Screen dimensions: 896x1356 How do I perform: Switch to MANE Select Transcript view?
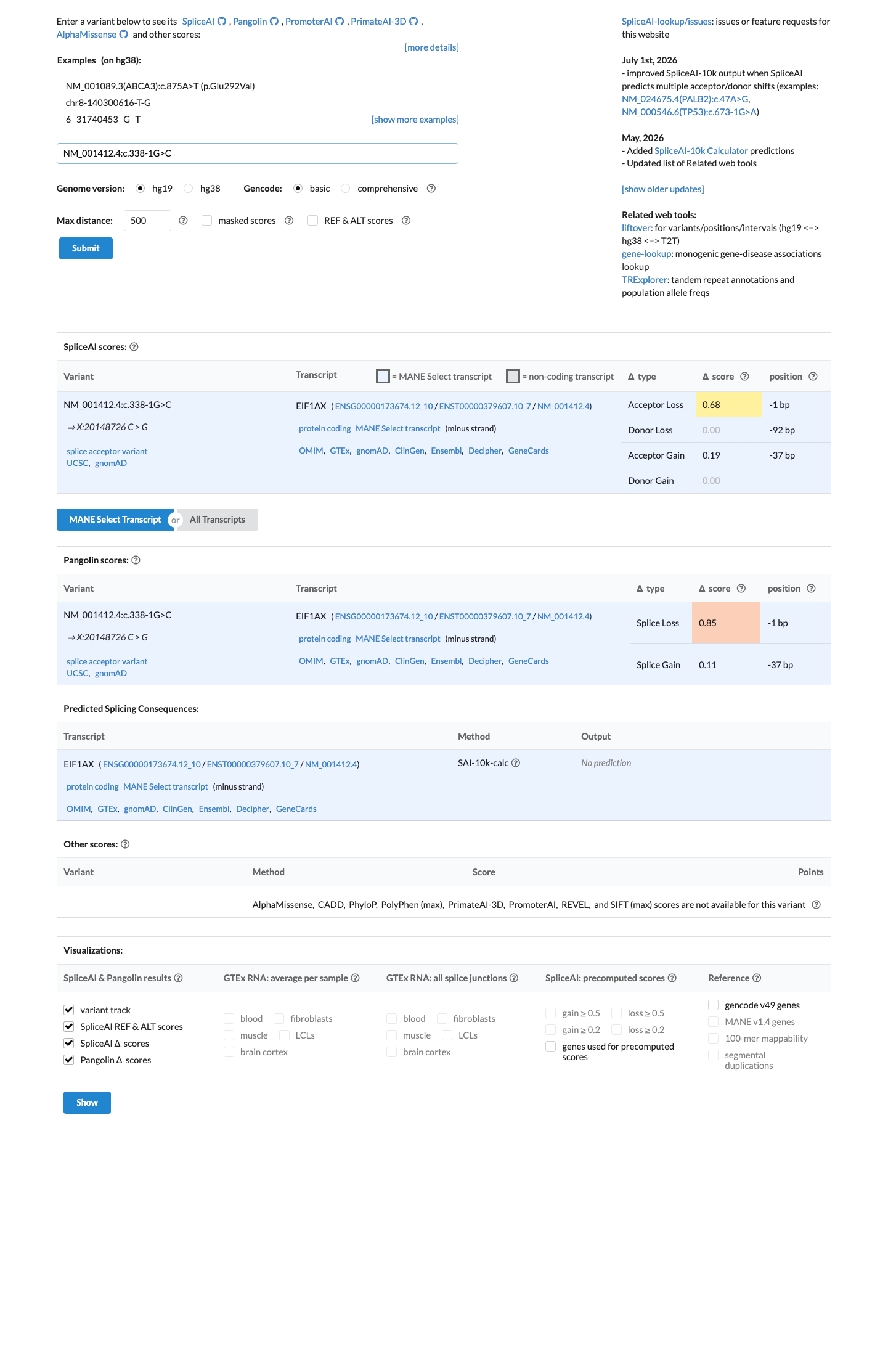(x=115, y=520)
